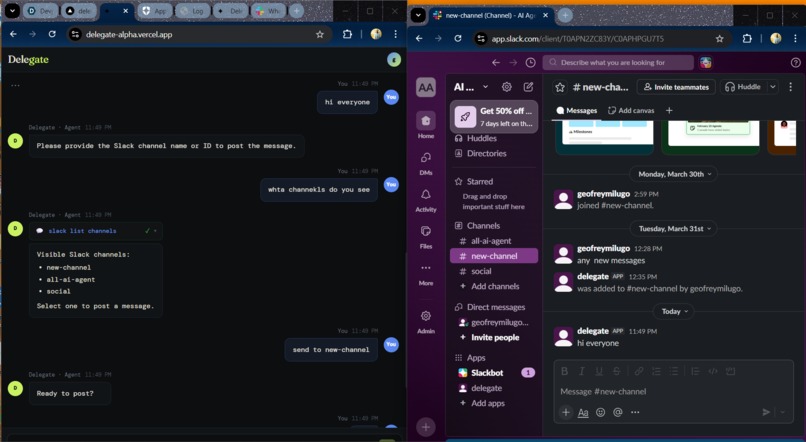Bookmark the Slack page with the star

click(720, 39)
